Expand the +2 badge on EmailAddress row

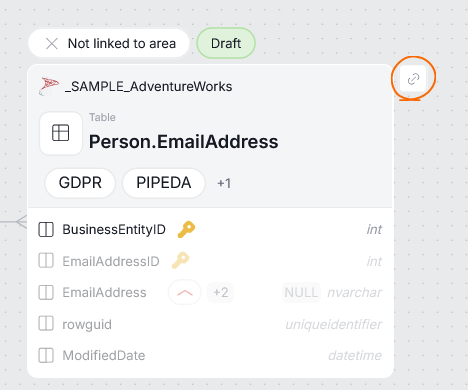pos(220,292)
